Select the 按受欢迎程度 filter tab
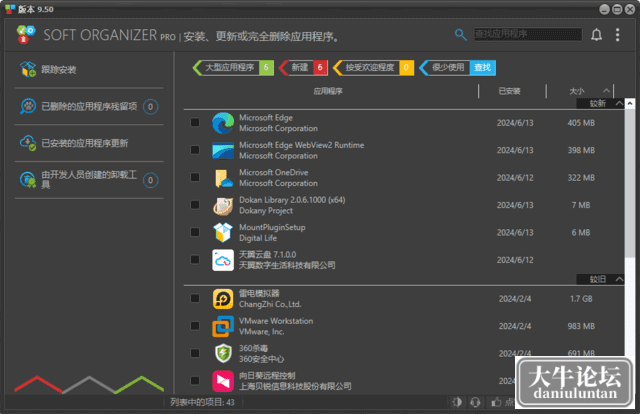The height and width of the screenshot is (414, 640). (x=373, y=67)
